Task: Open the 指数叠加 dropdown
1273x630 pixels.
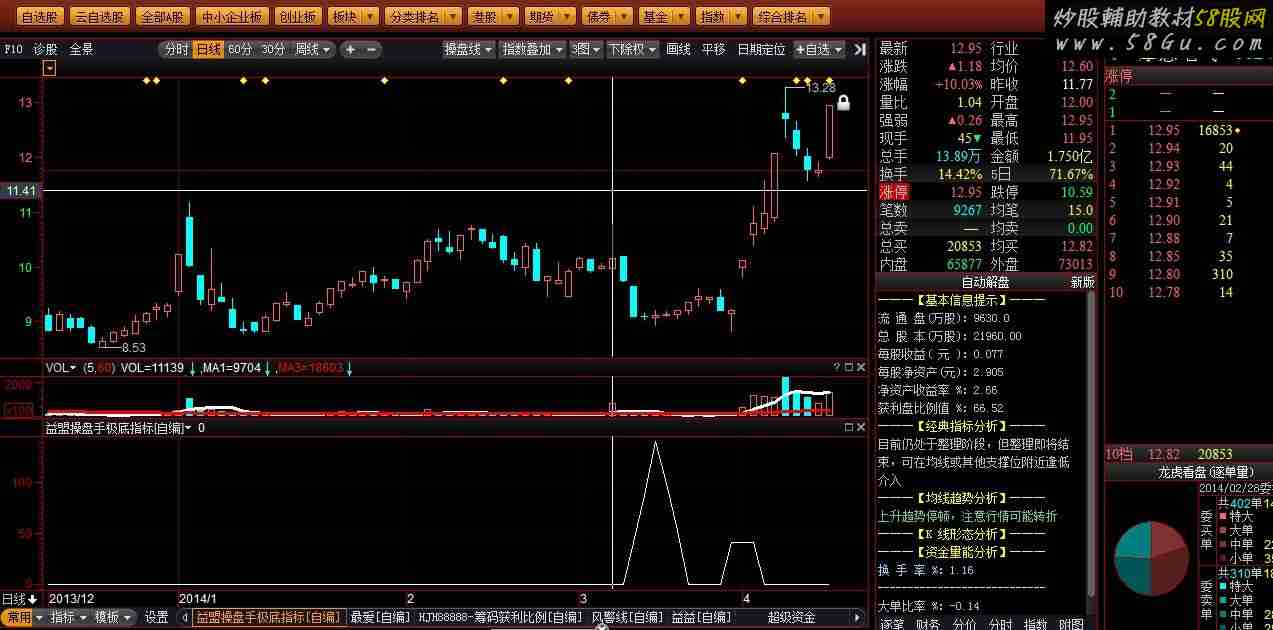Action: tap(533, 49)
